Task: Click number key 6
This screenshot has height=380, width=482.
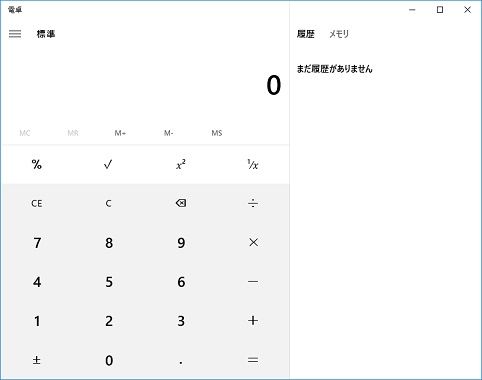Action: click(x=181, y=282)
